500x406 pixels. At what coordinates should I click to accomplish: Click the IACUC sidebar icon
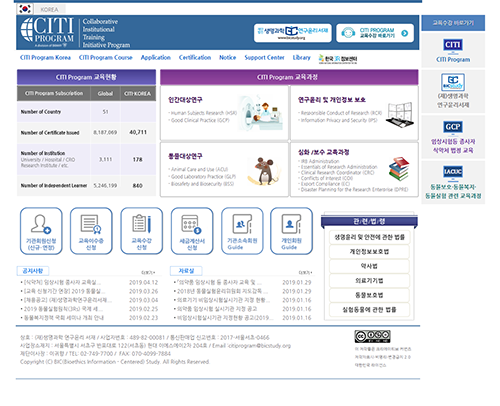tap(453, 172)
